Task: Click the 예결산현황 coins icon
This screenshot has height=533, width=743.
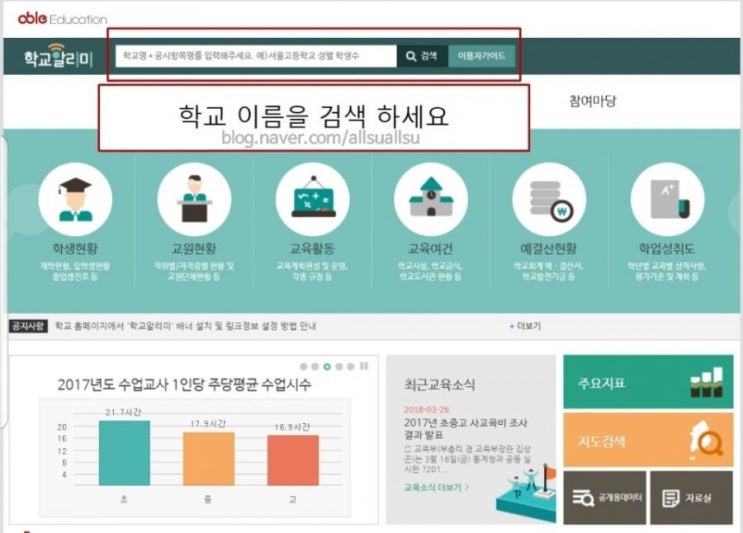Action: pos(549,199)
